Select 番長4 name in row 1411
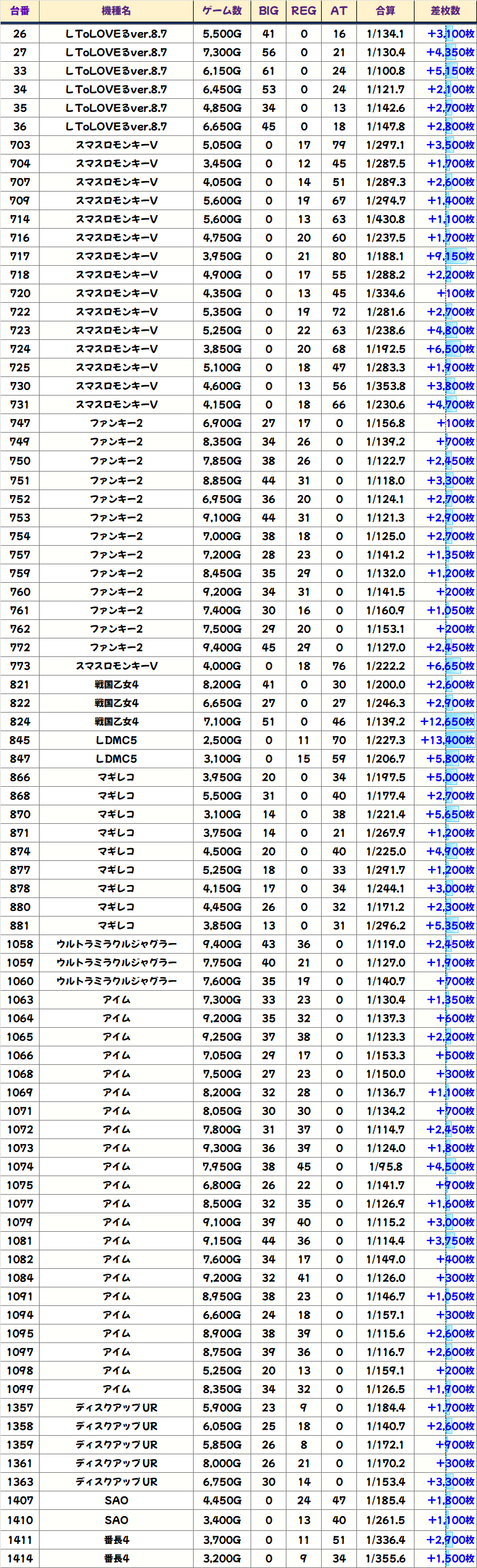Screen dimensions: 477x1568 click(x=116, y=1540)
